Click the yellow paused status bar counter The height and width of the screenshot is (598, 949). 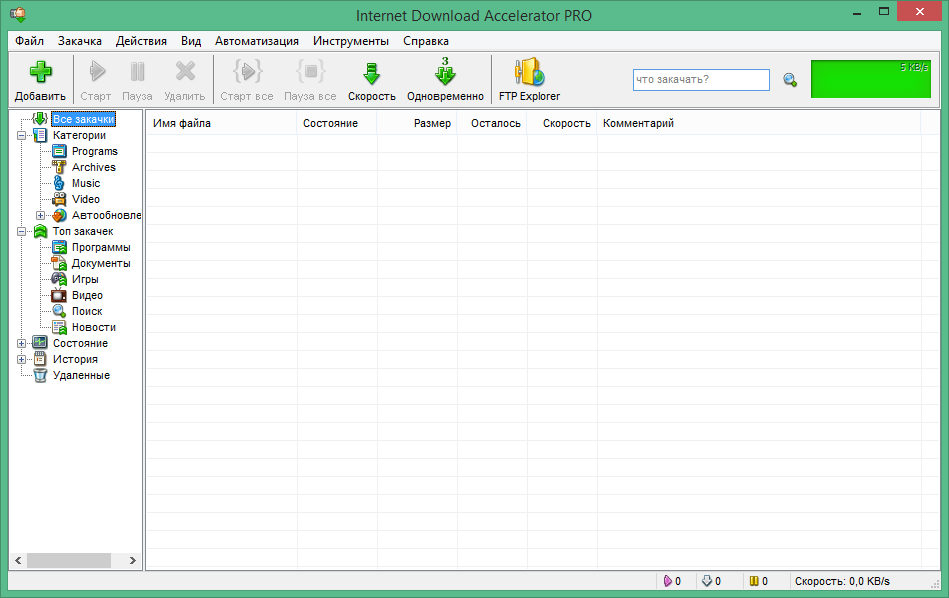758,581
